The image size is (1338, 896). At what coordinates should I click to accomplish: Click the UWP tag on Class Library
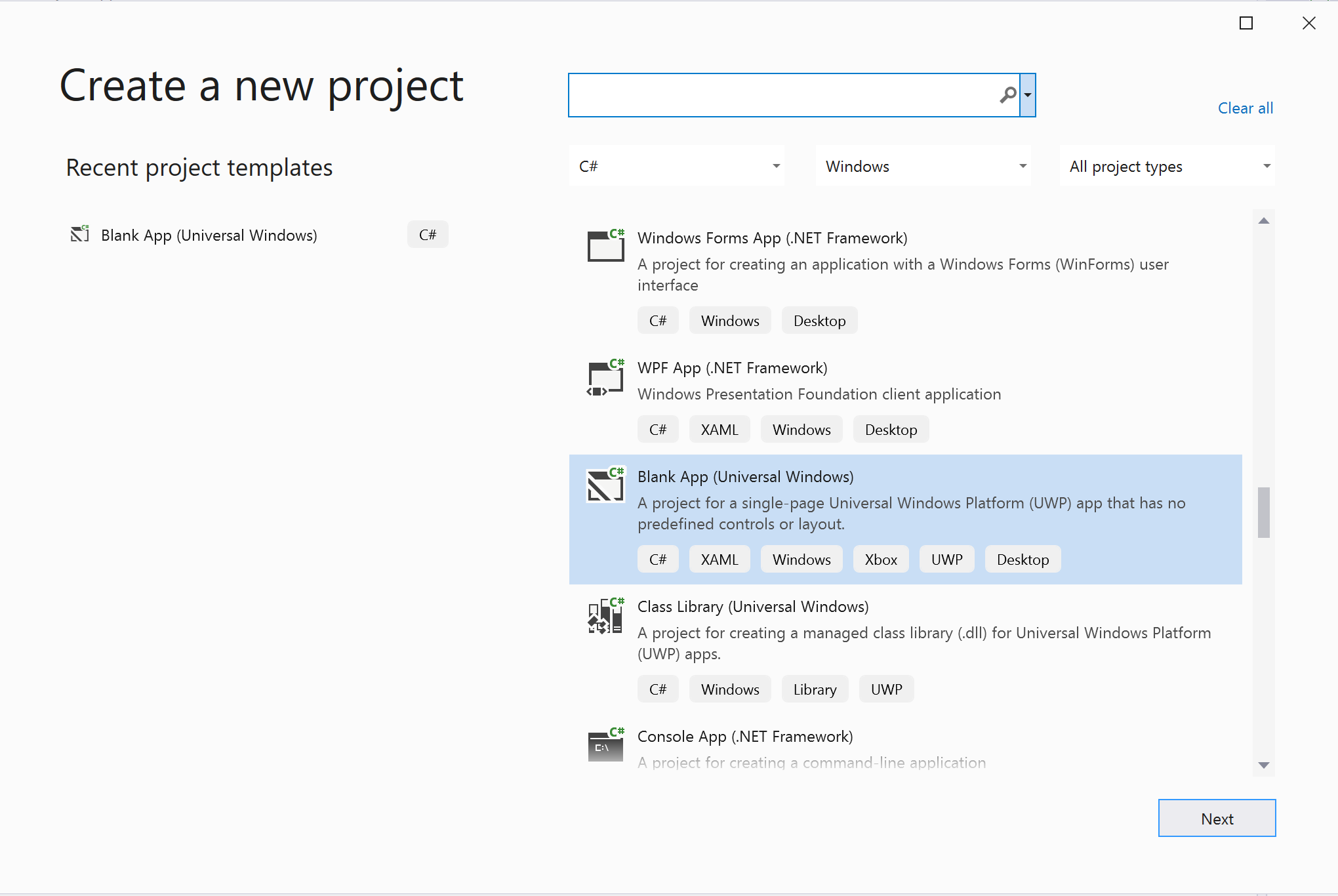pos(885,689)
